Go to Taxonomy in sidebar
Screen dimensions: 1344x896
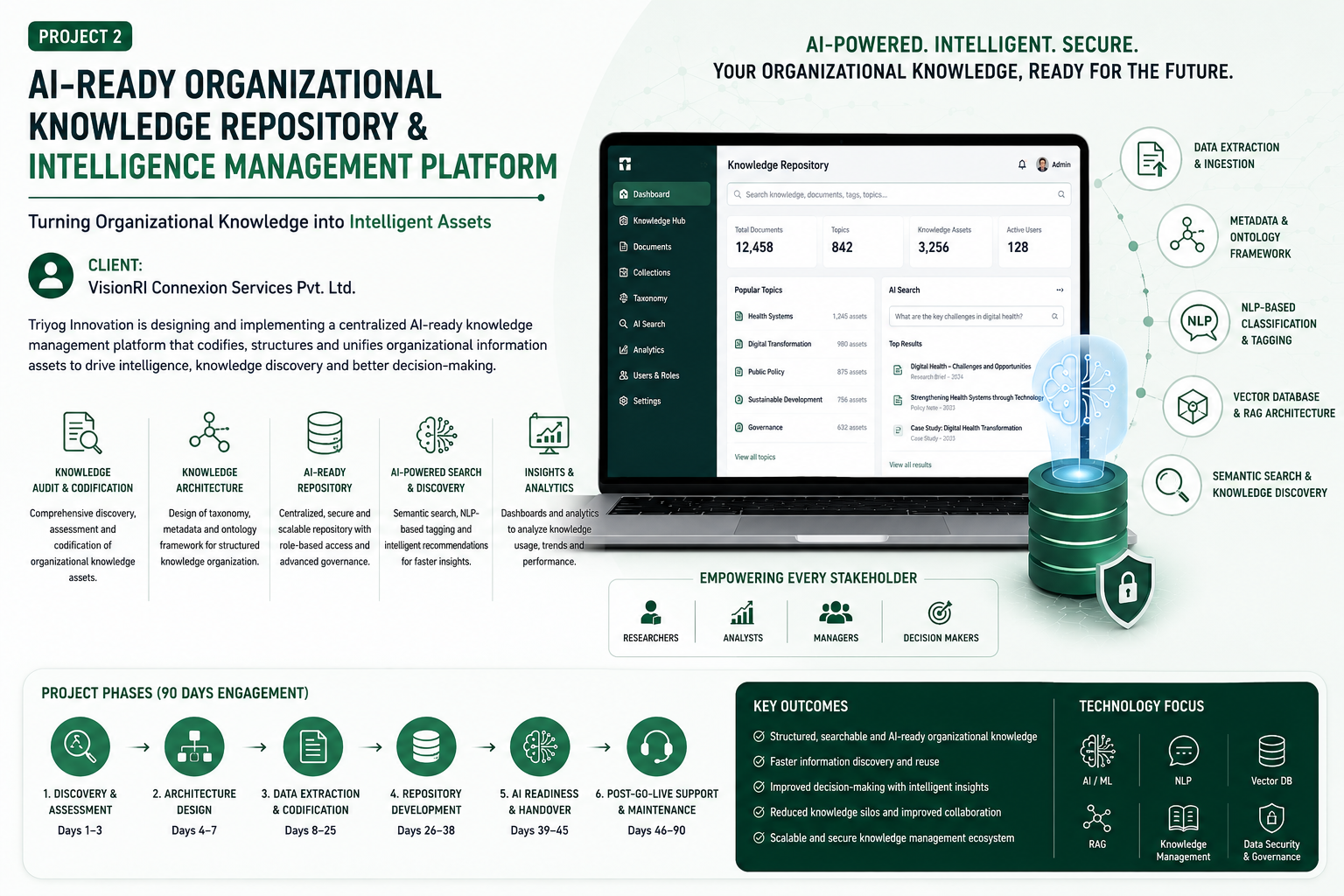pos(643,297)
